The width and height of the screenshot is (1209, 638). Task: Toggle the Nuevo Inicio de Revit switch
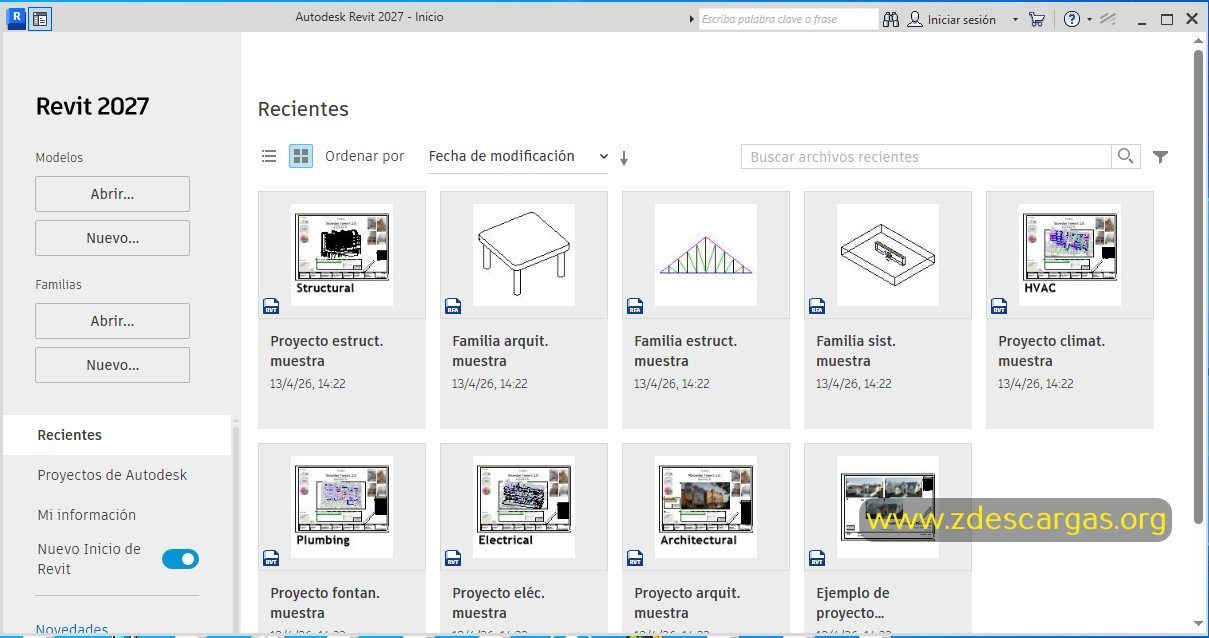[x=181, y=559]
